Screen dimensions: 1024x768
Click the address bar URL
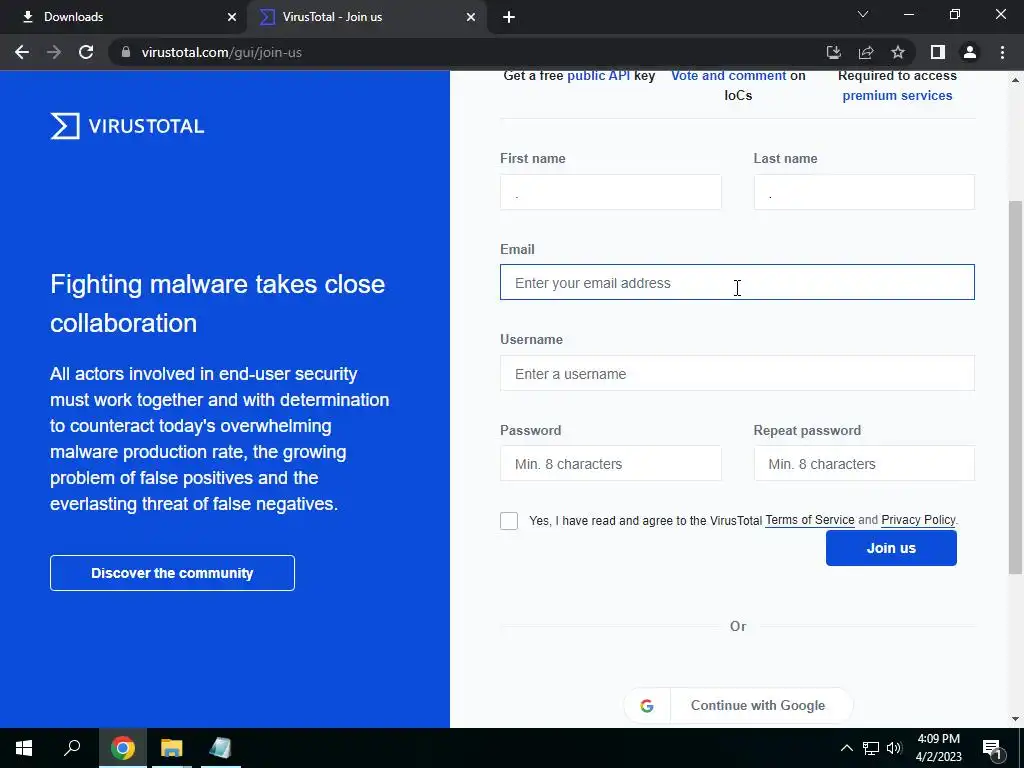tap(221, 52)
